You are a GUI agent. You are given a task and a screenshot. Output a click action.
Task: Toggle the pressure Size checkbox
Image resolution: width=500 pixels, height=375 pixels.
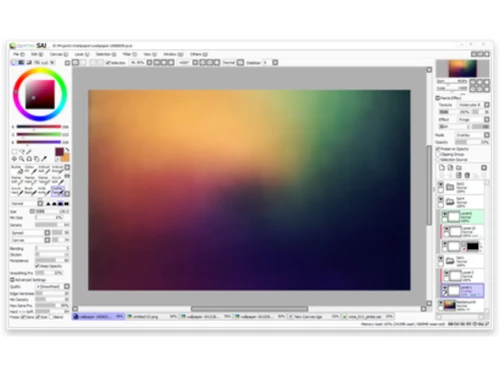(x=38, y=317)
